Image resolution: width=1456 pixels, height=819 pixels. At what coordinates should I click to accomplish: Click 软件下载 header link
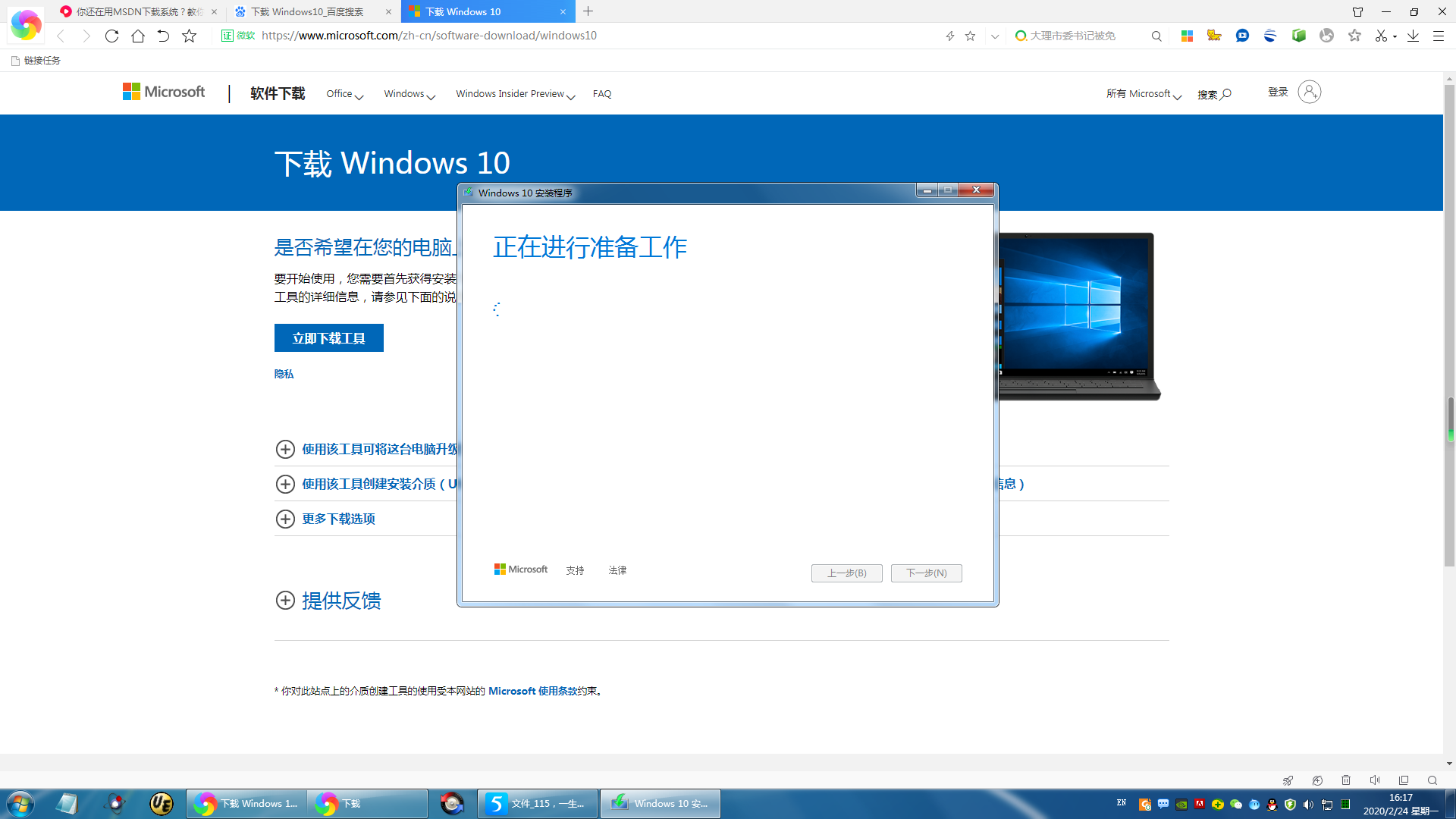278,93
